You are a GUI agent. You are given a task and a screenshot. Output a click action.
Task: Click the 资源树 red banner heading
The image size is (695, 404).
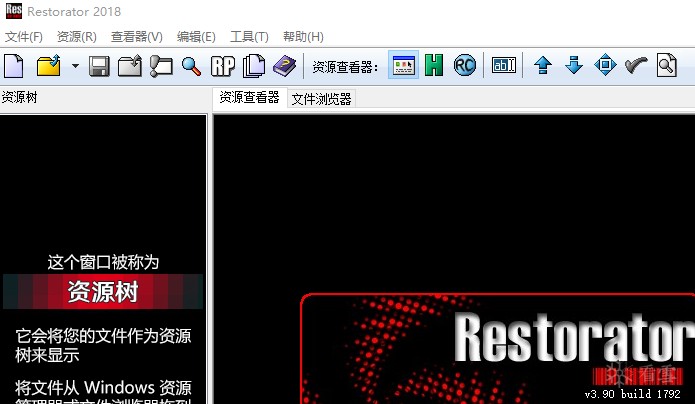tap(103, 291)
